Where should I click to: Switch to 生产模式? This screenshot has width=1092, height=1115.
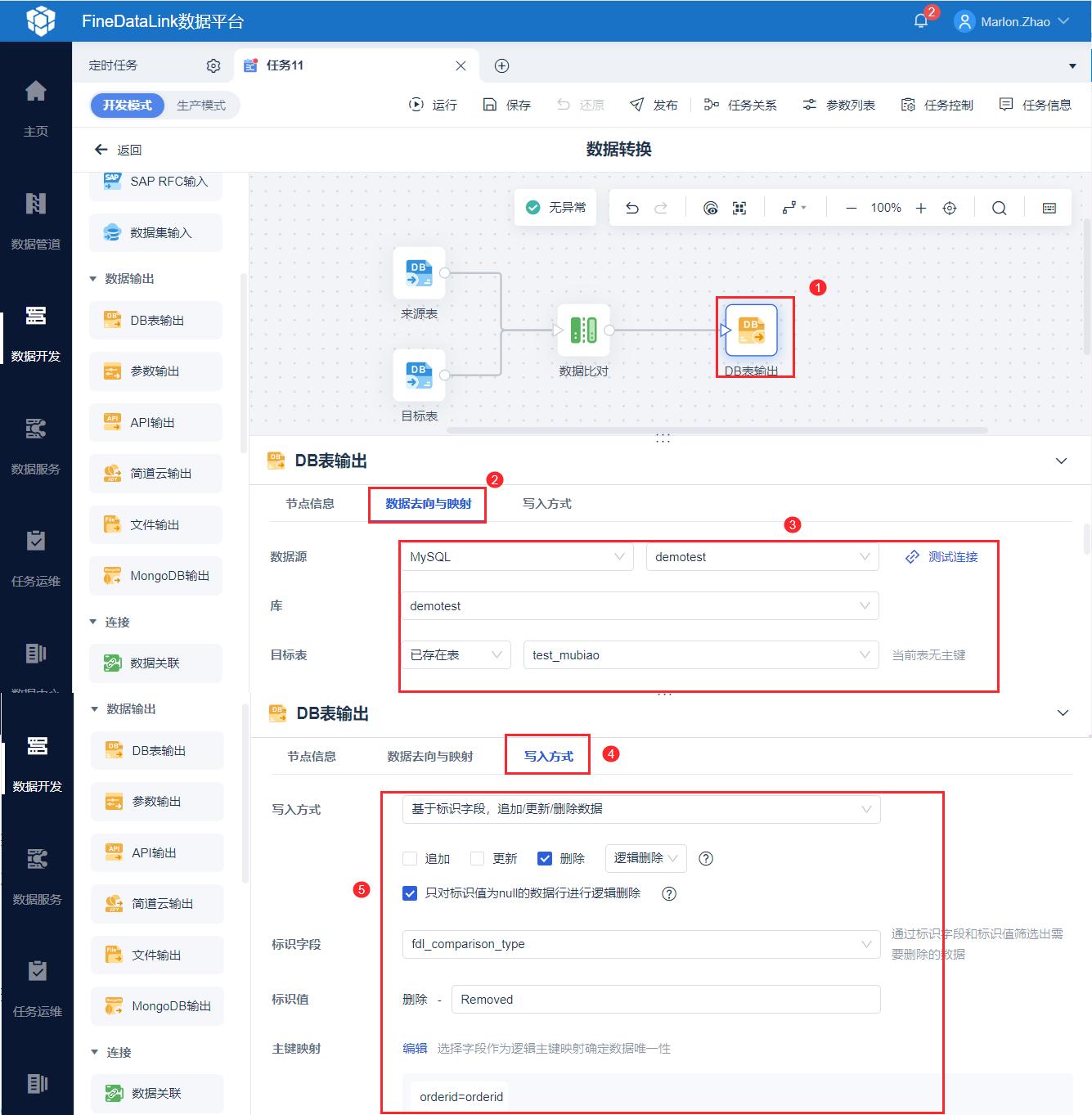[x=201, y=106]
